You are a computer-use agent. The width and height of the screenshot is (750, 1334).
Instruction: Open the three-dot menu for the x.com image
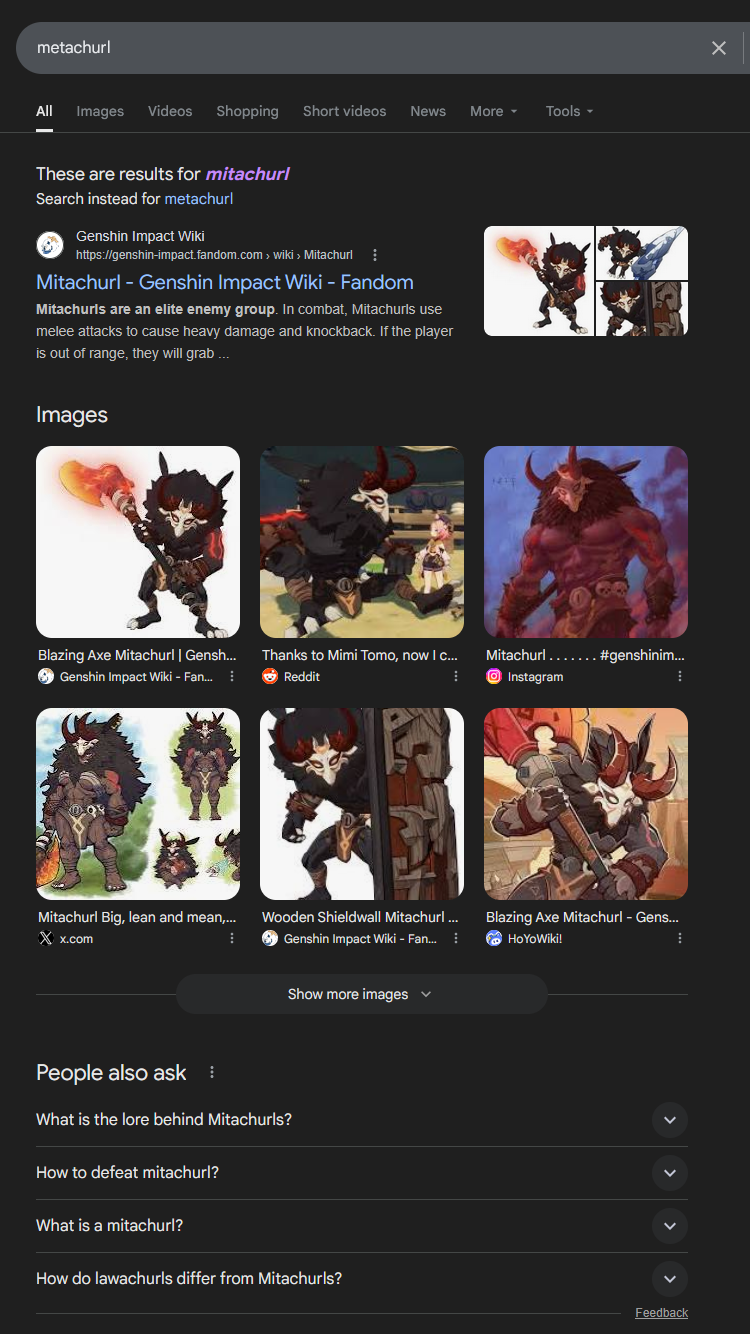coord(232,939)
